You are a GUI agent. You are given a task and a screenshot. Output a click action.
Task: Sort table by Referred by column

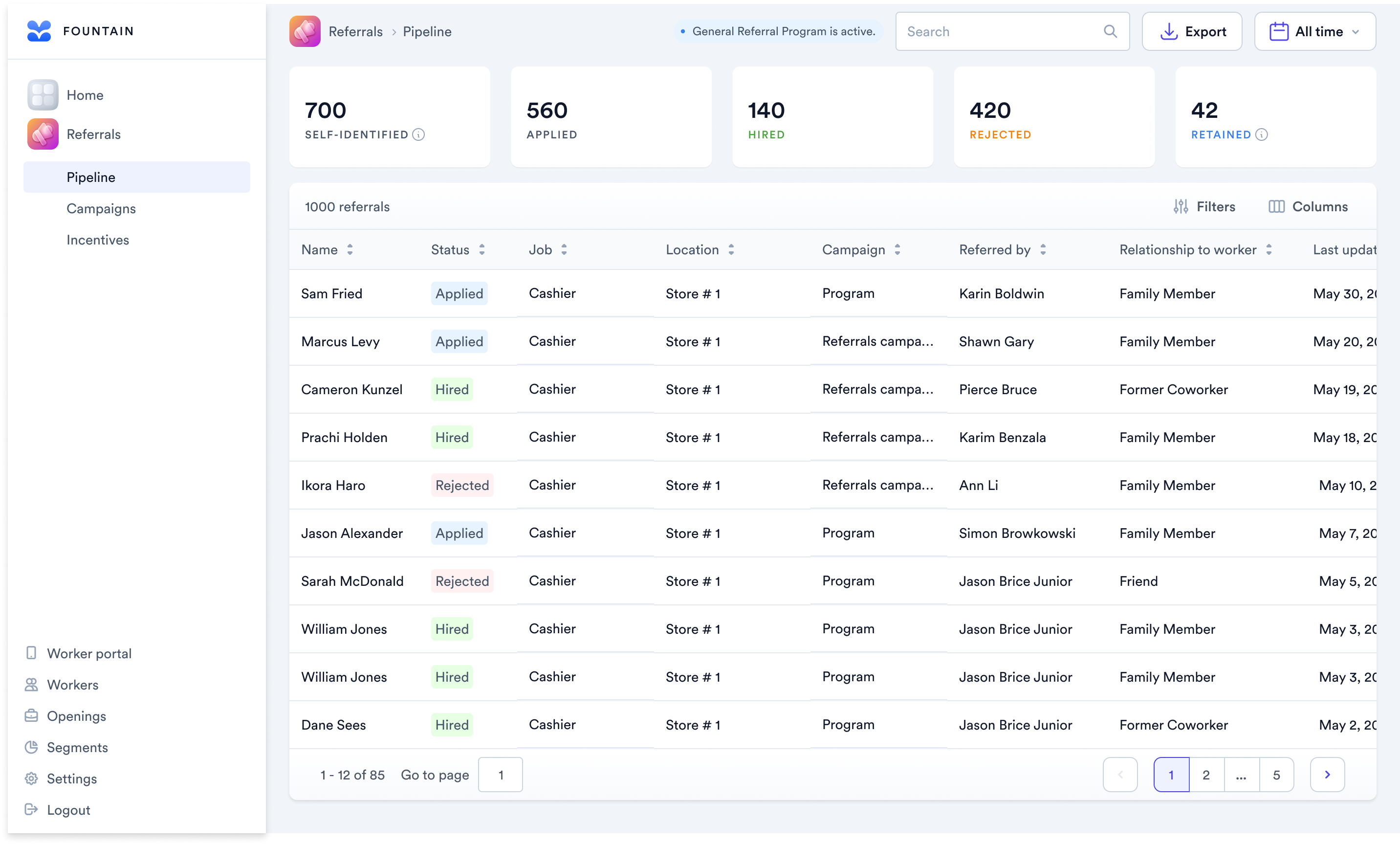pyautogui.click(x=1043, y=249)
